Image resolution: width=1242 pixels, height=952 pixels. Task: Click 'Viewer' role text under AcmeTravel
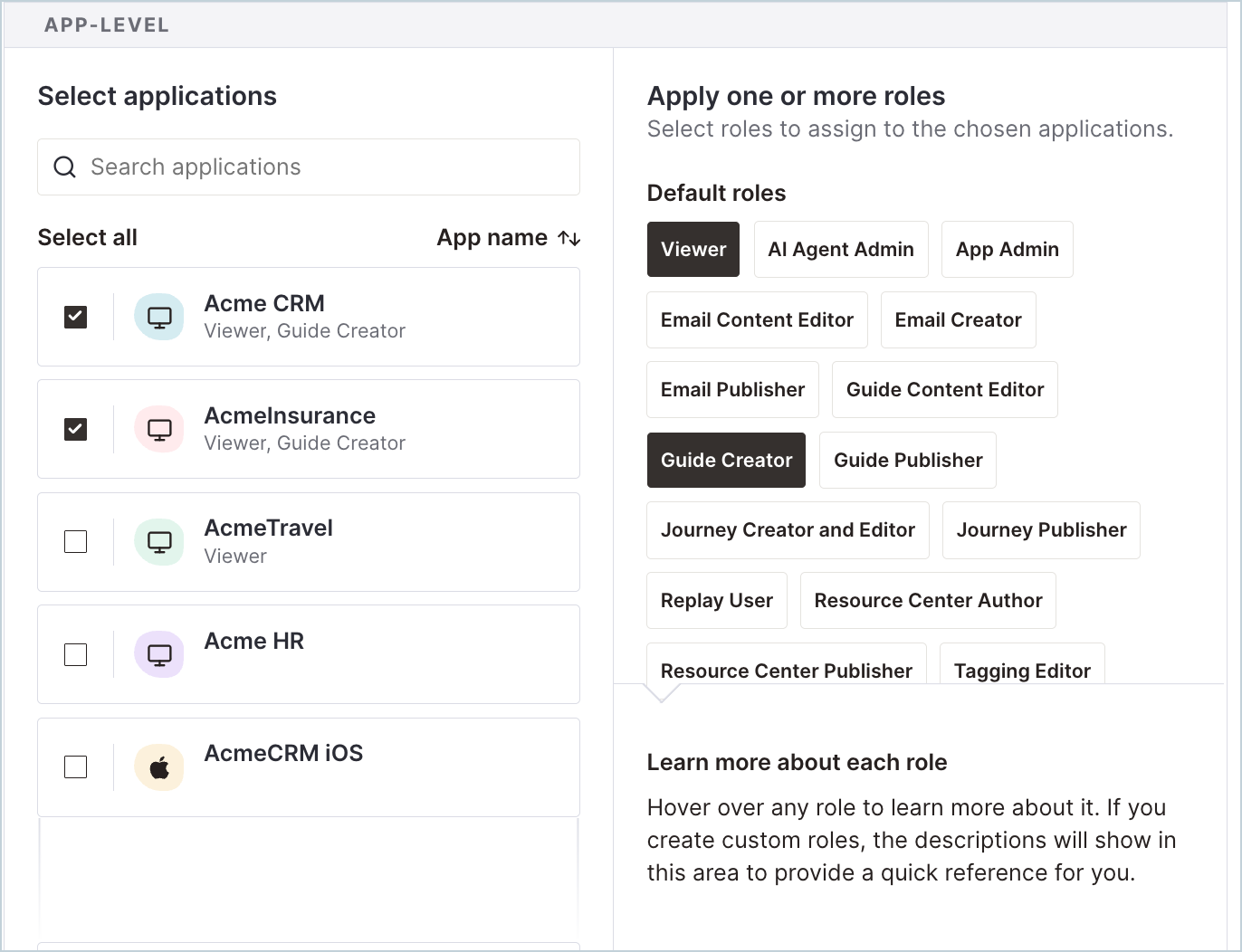pos(235,556)
